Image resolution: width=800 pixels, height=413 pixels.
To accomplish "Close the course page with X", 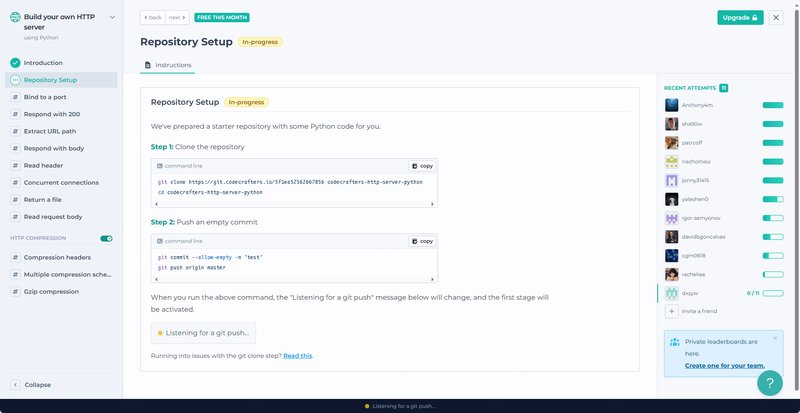I will [x=776, y=17].
